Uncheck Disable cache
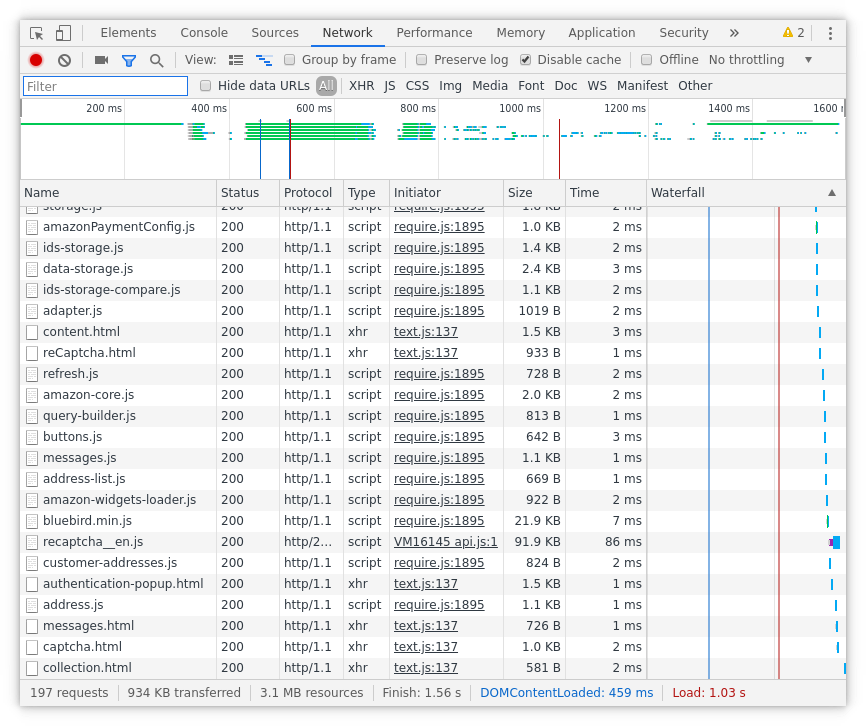The height and width of the screenshot is (726, 866). pos(526,59)
